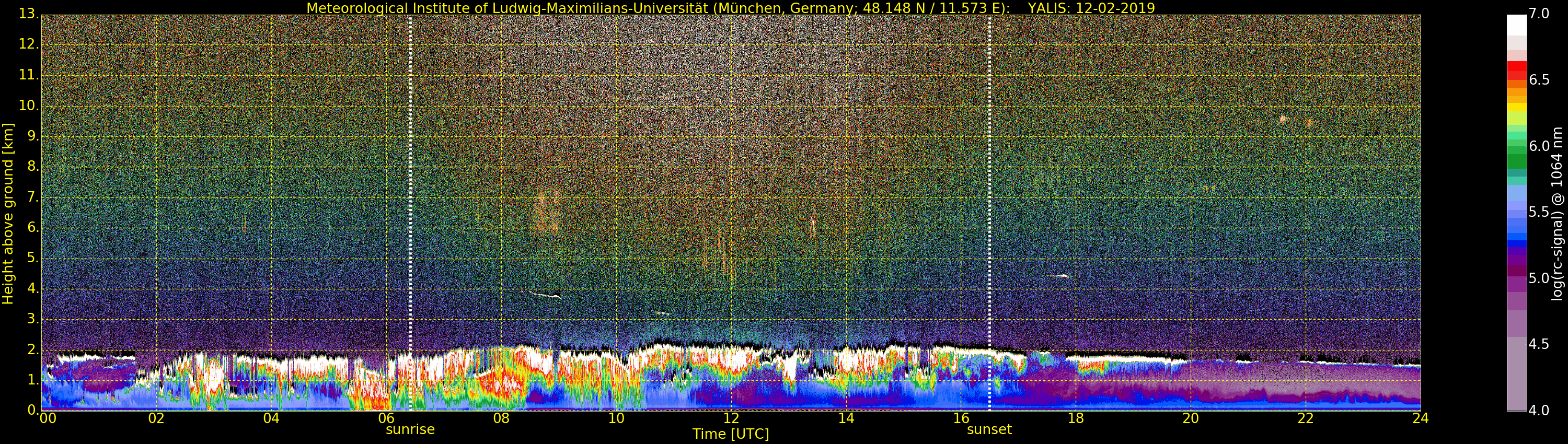Screen dimensions: 1568x444
Task: Click the 'YALIS: 12-02-2019' date in title
Action: point(1091,8)
